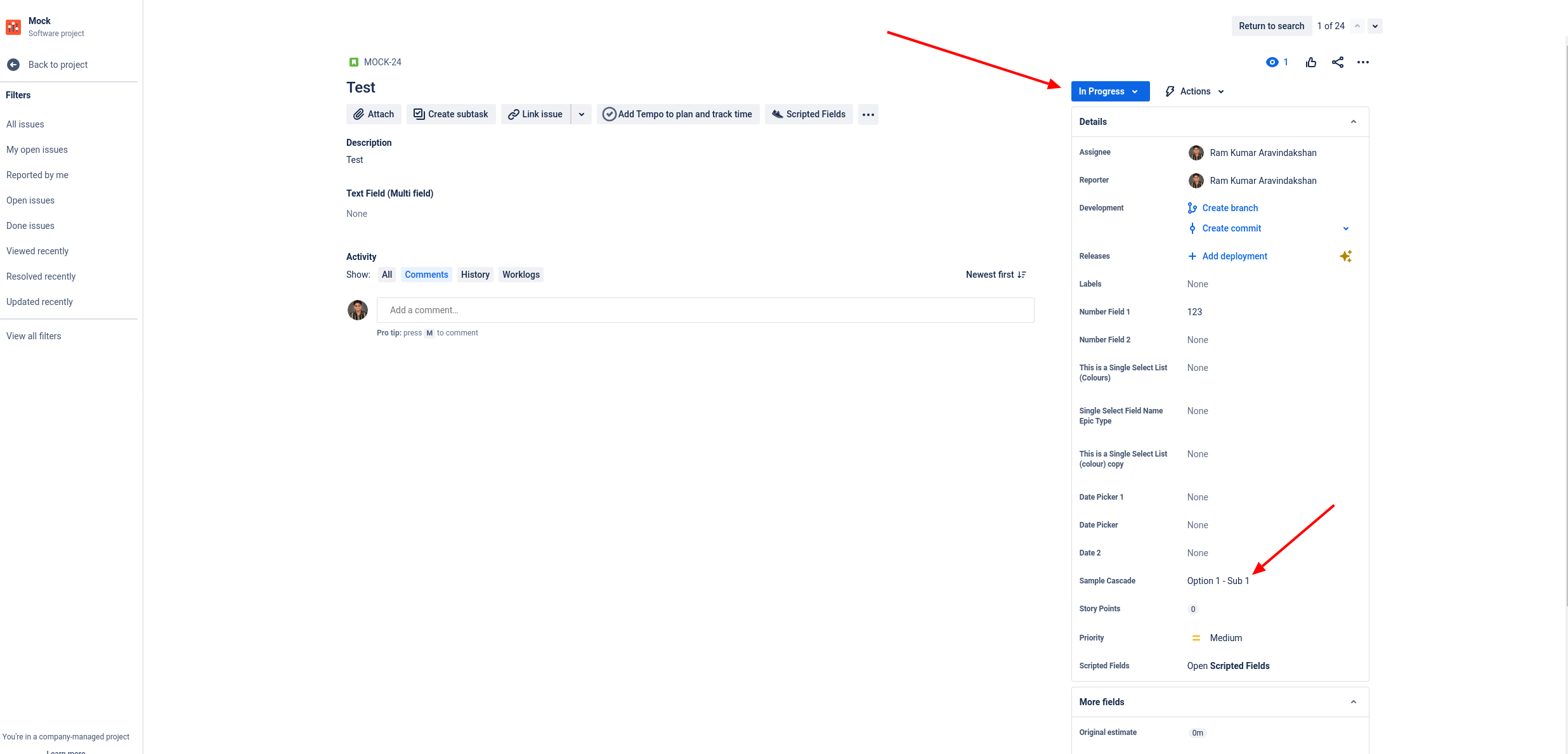Click the Create branch link
This screenshot has height=754, width=1568.
[1229, 208]
